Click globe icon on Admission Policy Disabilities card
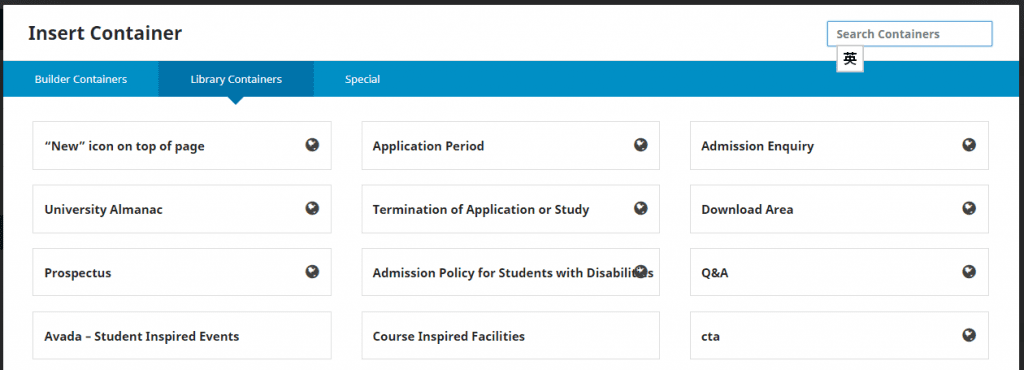This screenshot has height=370, width=1024. point(641,271)
